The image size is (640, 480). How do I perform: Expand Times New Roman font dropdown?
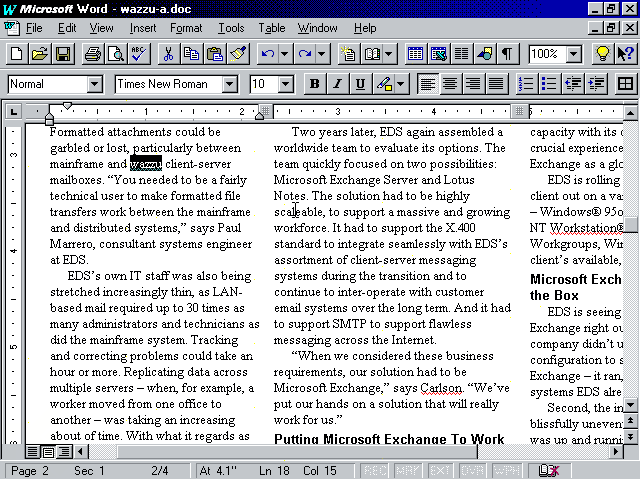click(x=230, y=84)
